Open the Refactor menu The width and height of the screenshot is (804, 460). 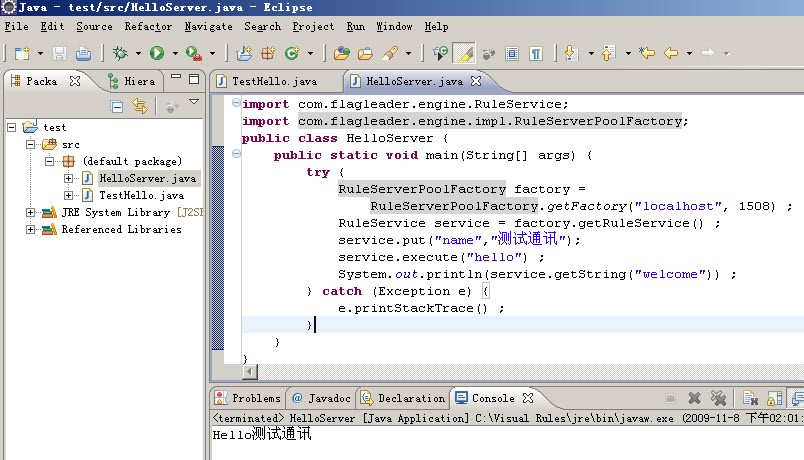tap(148, 27)
